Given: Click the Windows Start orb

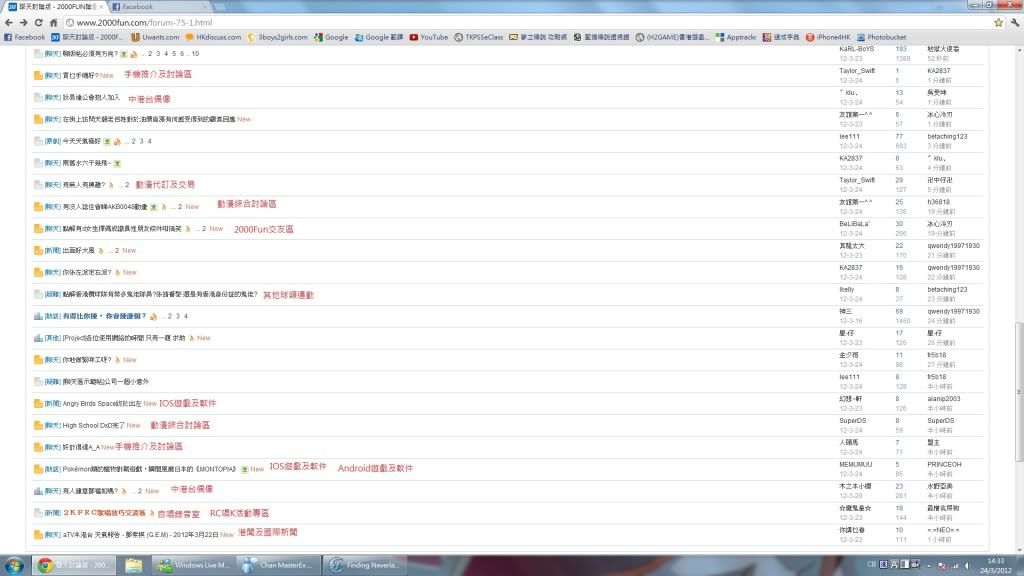Looking at the screenshot, I should 14,565.
